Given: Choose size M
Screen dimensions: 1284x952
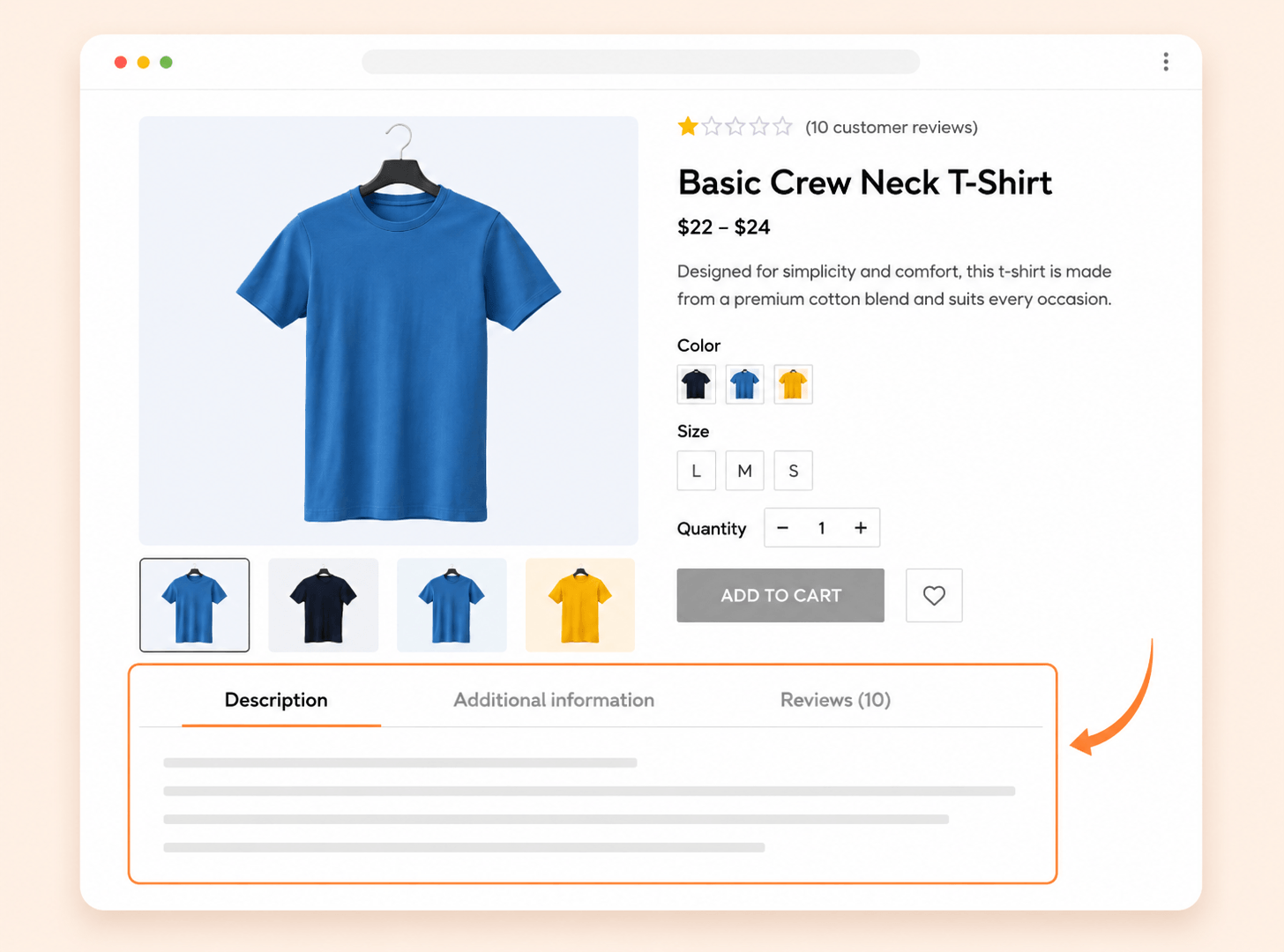Looking at the screenshot, I should pos(745,471).
